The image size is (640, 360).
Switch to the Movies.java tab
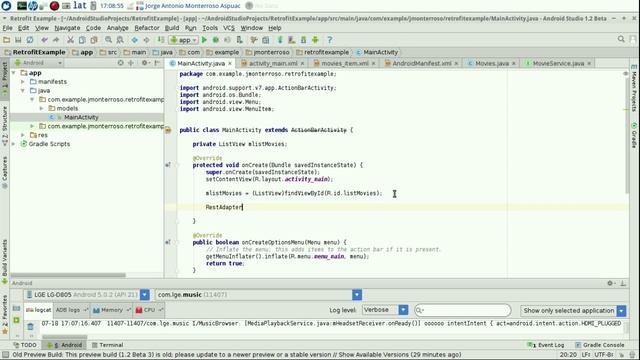click(x=491, y=63)
